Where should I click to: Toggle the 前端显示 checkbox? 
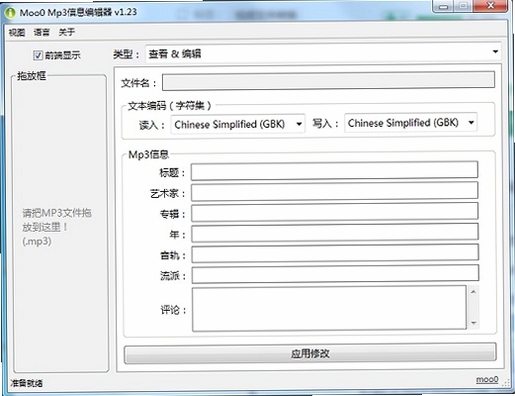[38, 55]
